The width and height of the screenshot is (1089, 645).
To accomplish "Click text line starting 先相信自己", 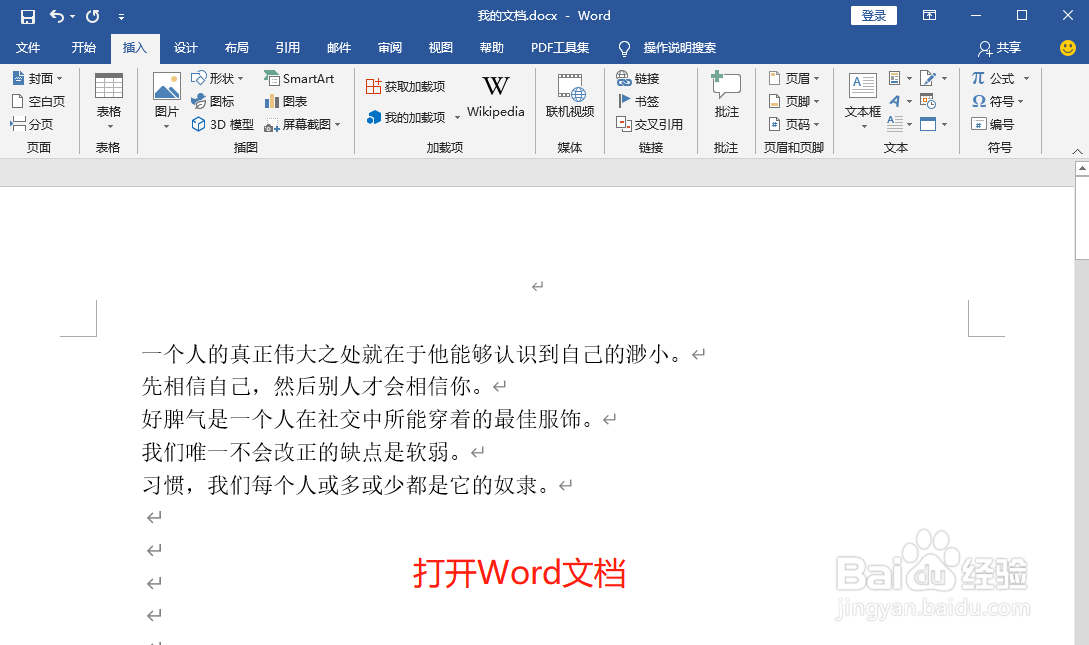I will [313, 386].
